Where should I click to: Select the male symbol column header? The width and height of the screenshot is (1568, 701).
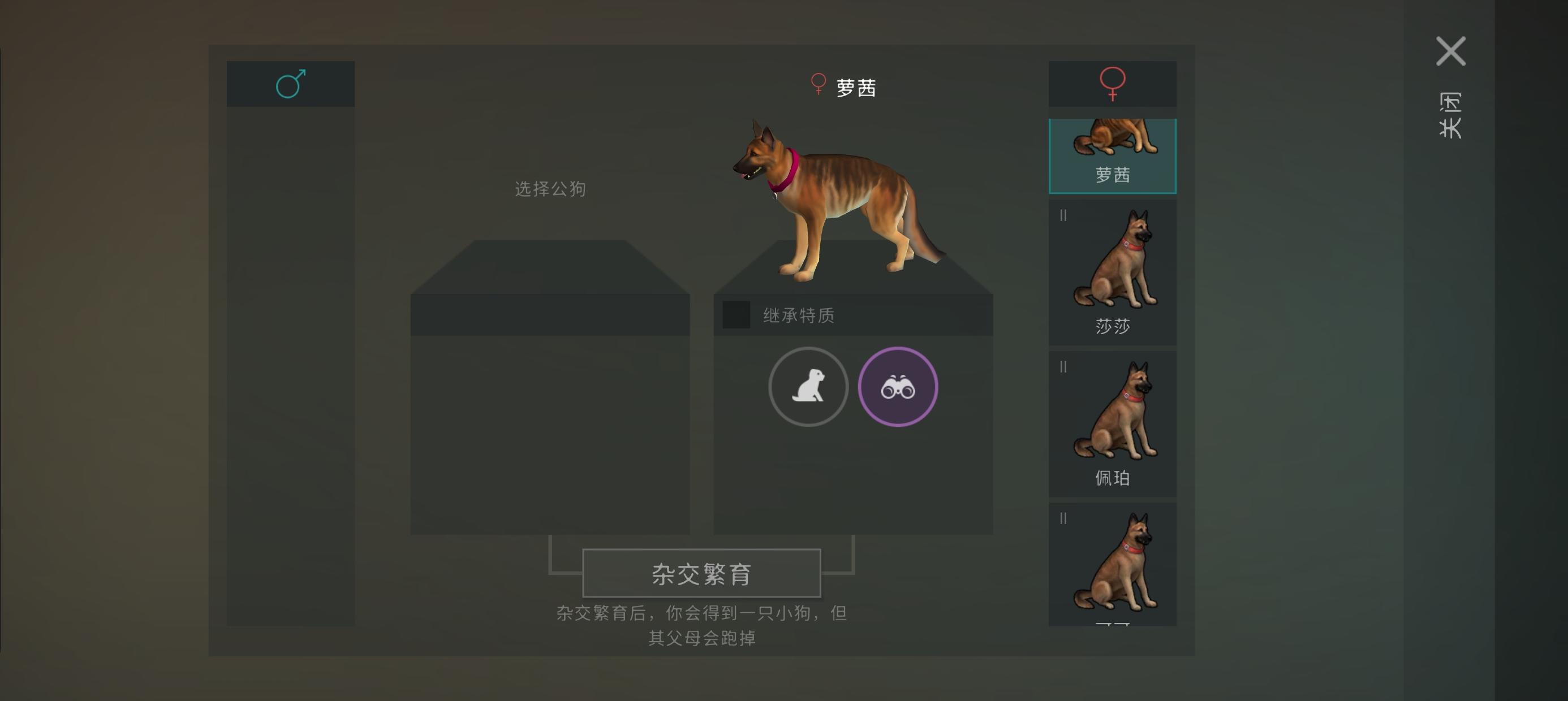[290, 84]
